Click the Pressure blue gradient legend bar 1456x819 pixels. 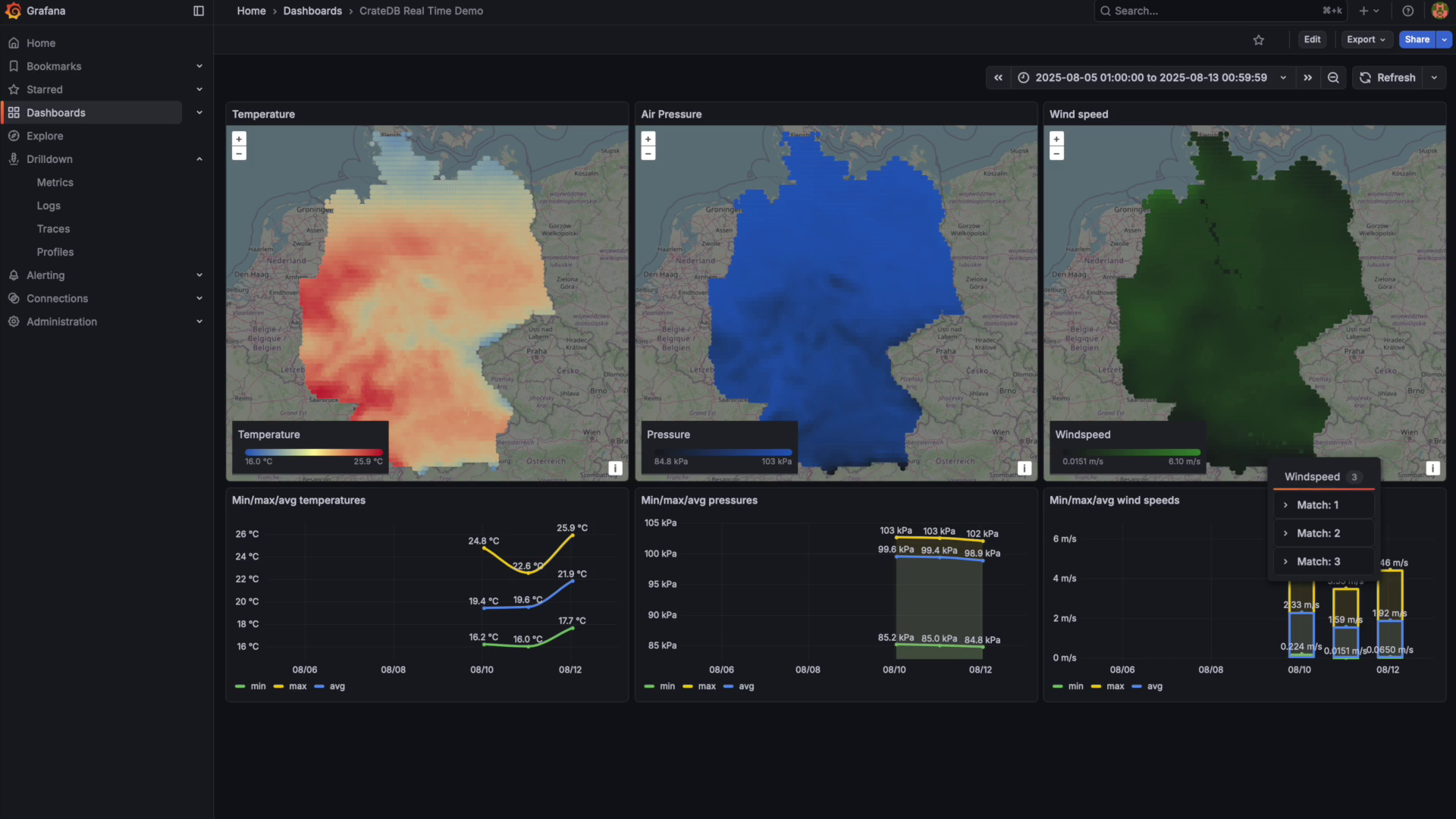723,452
